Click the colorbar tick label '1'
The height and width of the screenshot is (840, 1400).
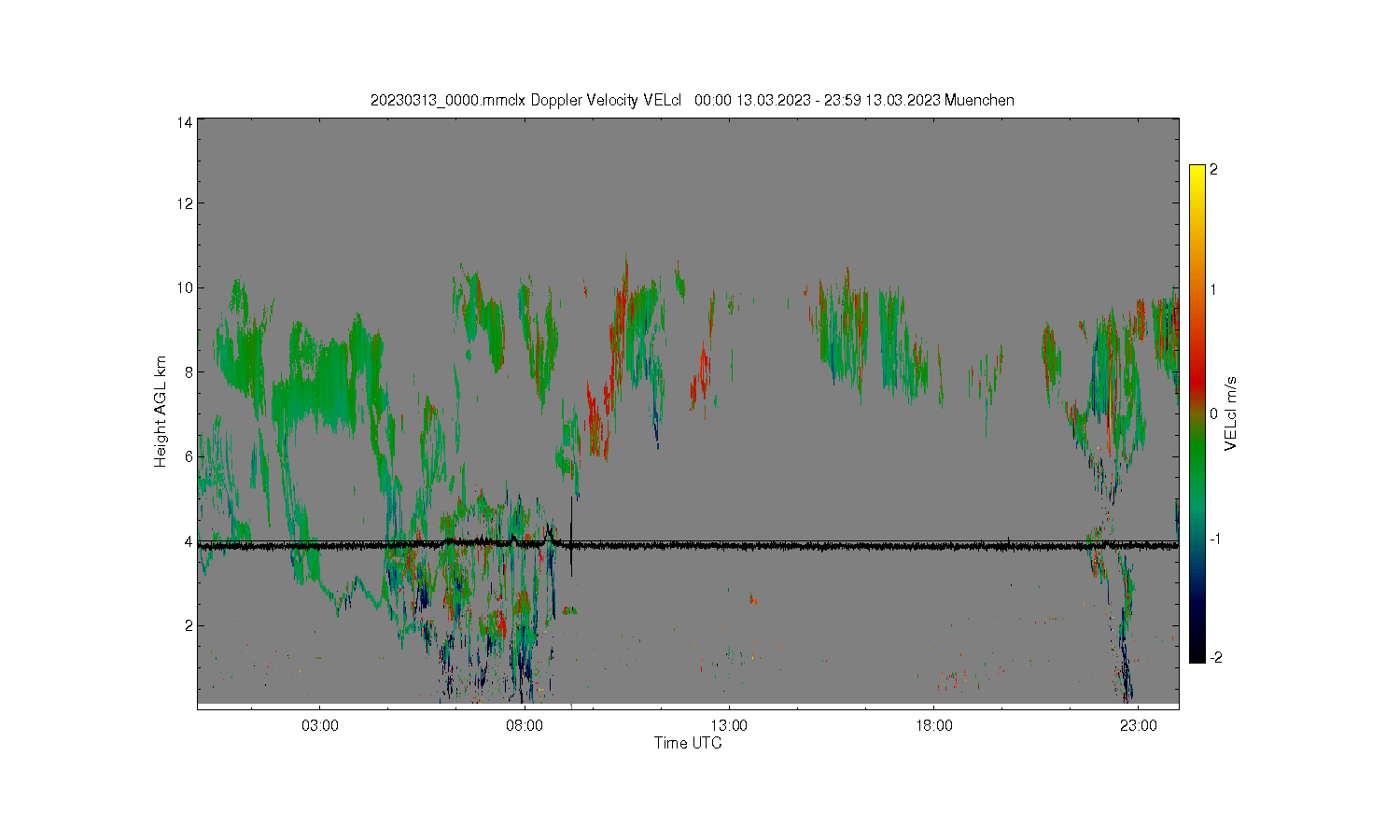[x=1213, y=289]
